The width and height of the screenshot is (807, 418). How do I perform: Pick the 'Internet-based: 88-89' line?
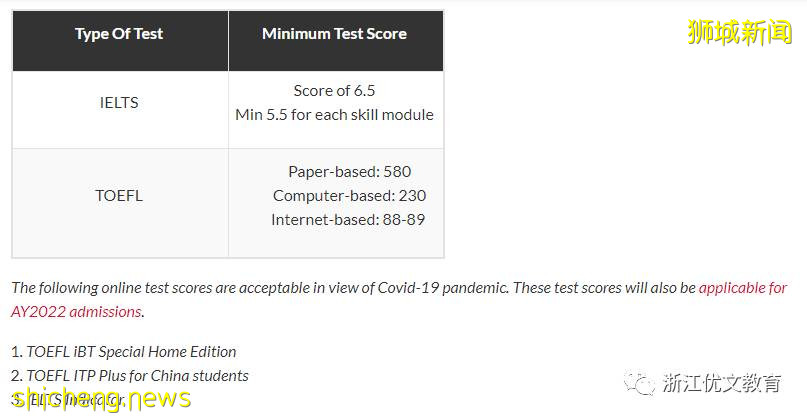click(x=348, y=219)
